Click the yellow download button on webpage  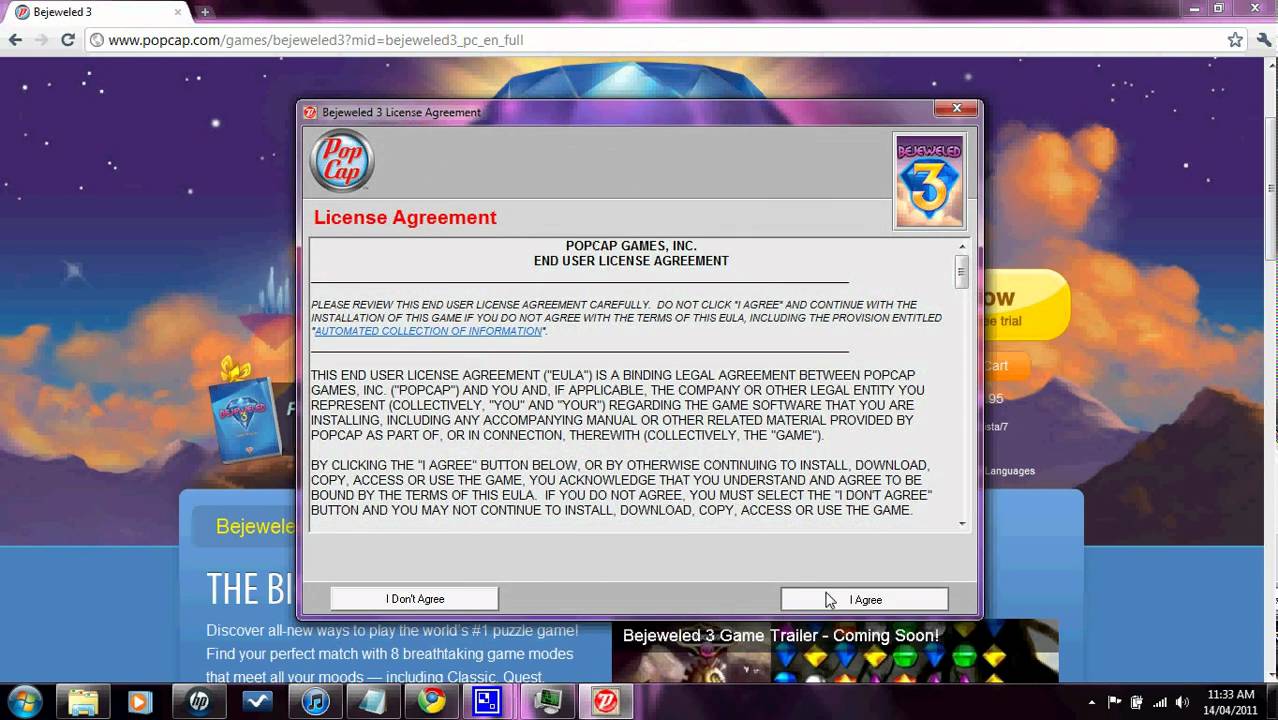[x=1027, y=305]
